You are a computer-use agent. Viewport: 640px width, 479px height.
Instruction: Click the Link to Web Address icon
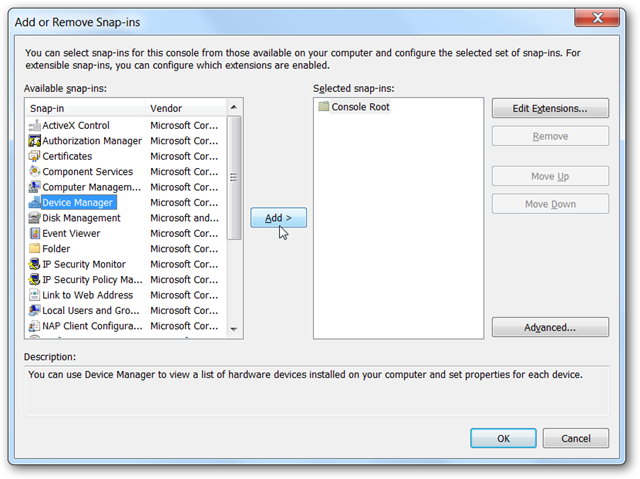(x=35, y=295)
